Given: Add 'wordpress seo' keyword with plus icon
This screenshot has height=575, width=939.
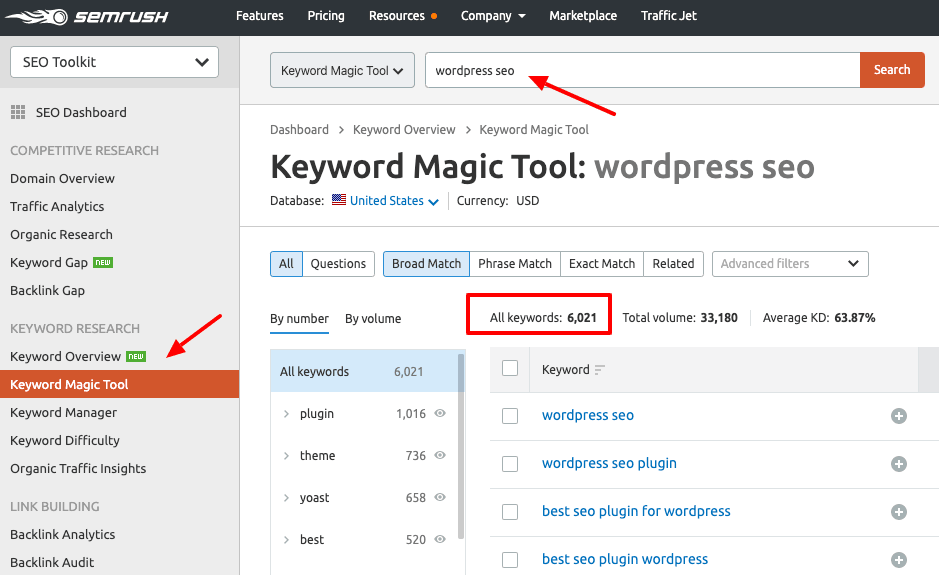Looking at the screenshot, I should coord(898,416).
